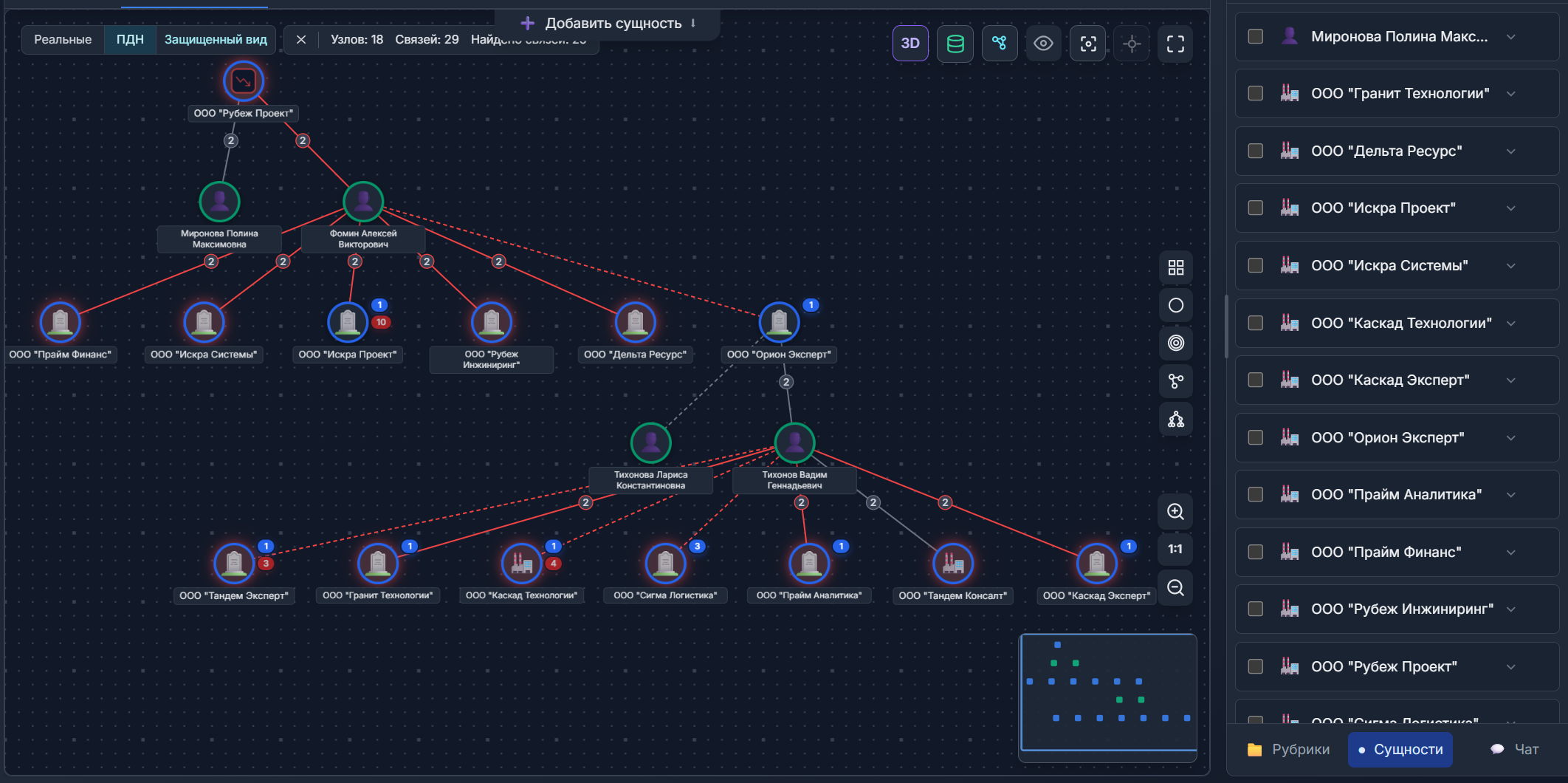Enter fullscreen mode for the graph

click(1175, 44)
